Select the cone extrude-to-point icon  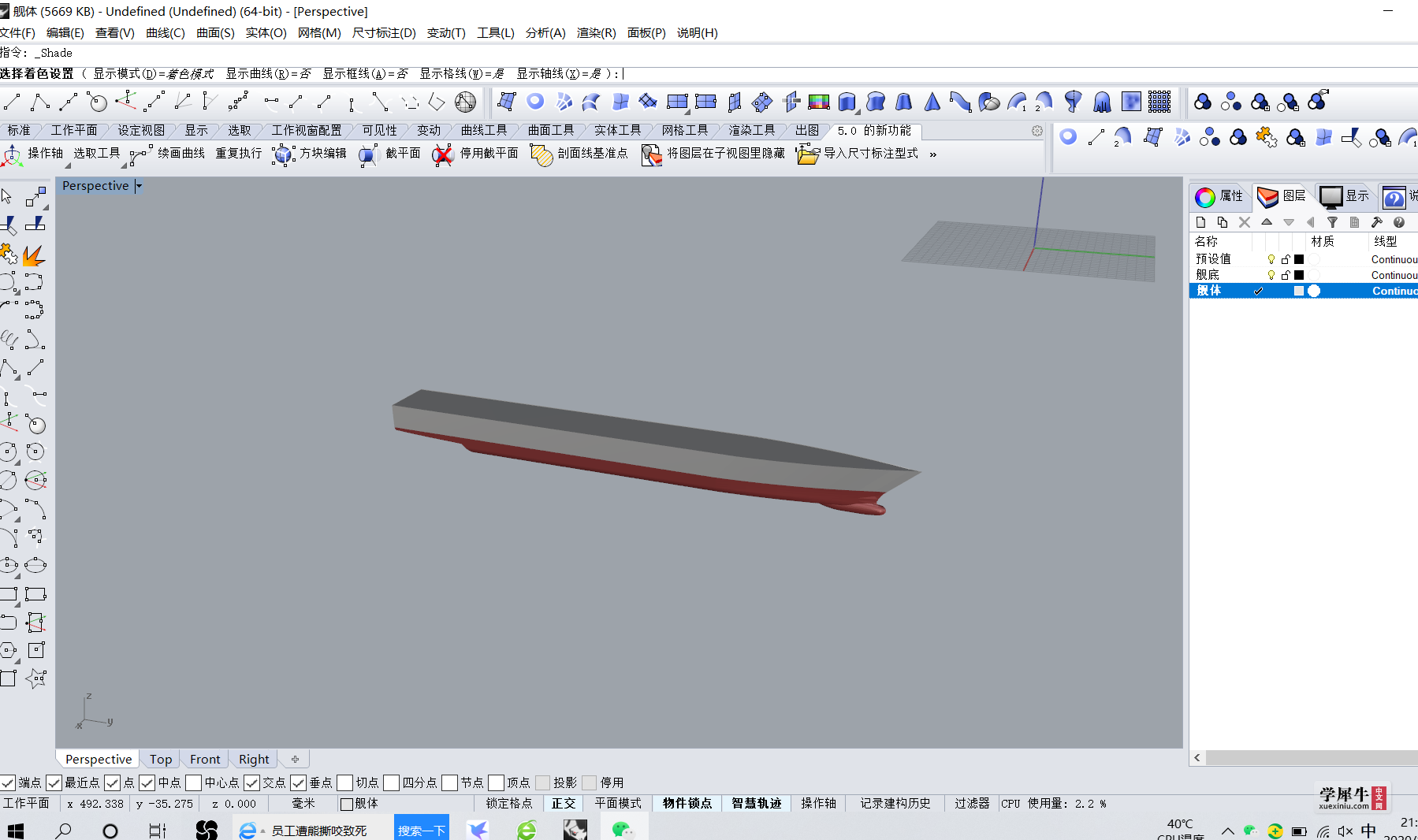pyautogui.click(x=932, y=102)
